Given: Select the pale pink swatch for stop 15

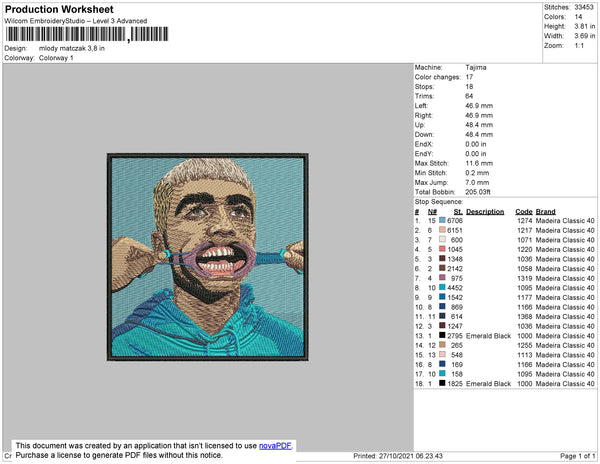Looking at the screenshot, I should pos(442,355).
